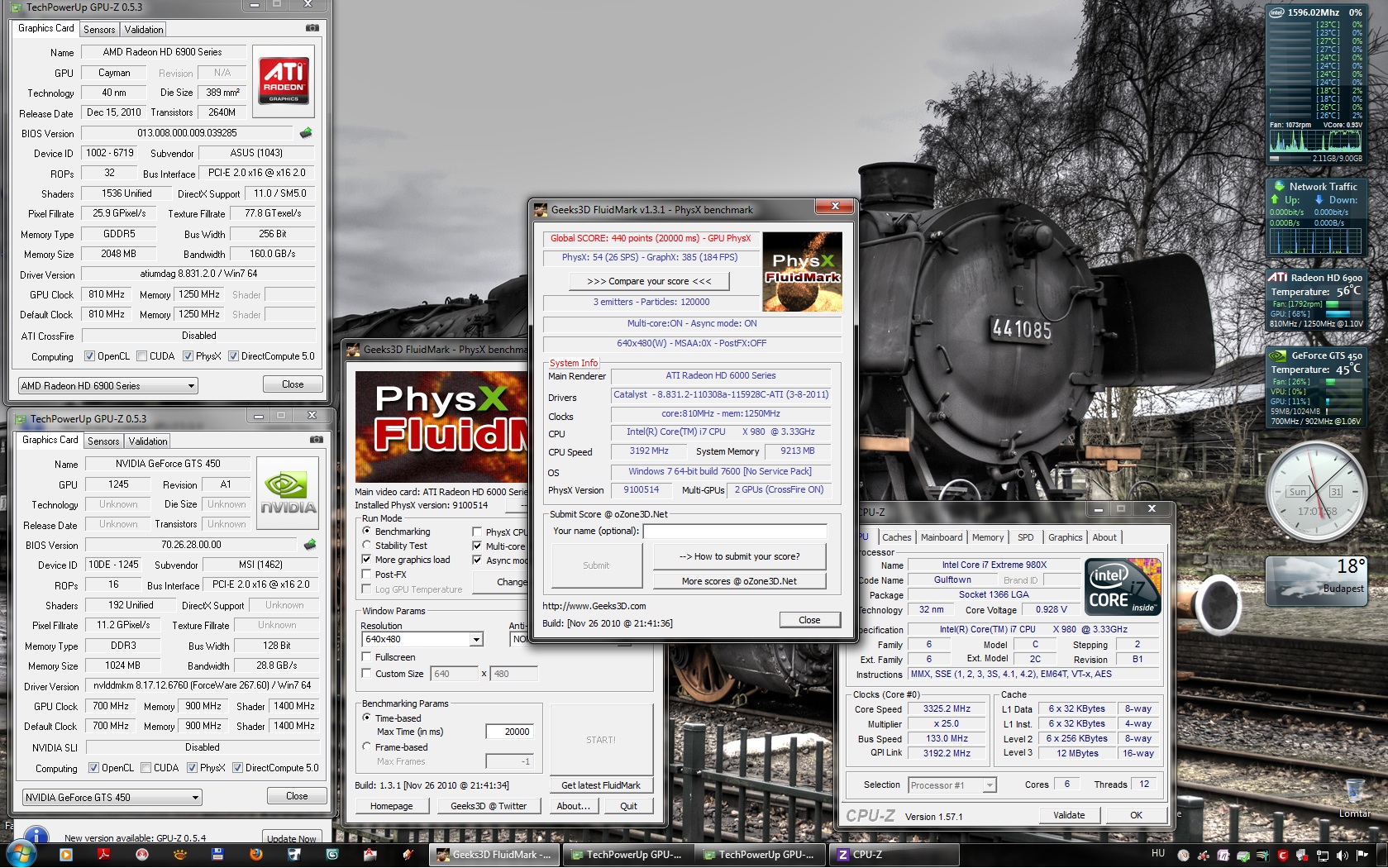
Task: Click the Global SCORE 440 points text
Action: pyautogui.click(x=651, y=238)
